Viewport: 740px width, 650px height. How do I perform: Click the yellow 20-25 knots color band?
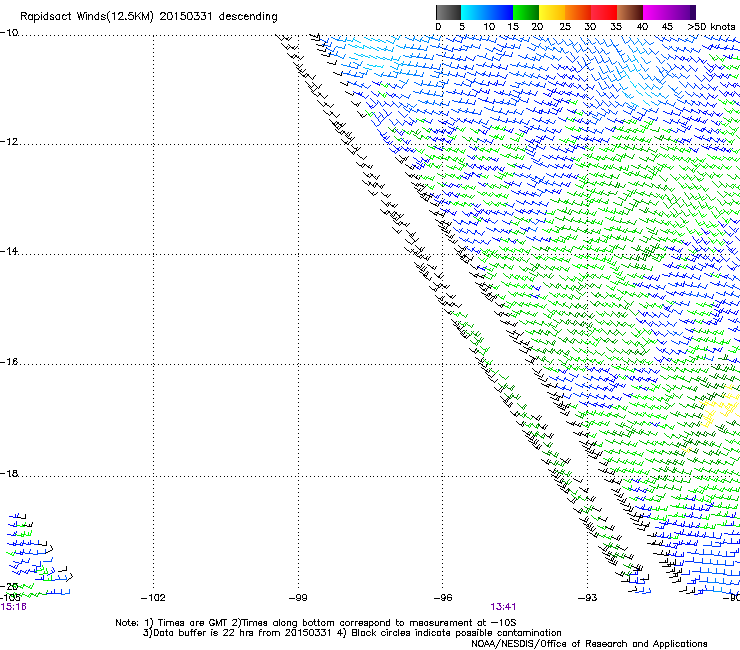click(x=552, y=12)
